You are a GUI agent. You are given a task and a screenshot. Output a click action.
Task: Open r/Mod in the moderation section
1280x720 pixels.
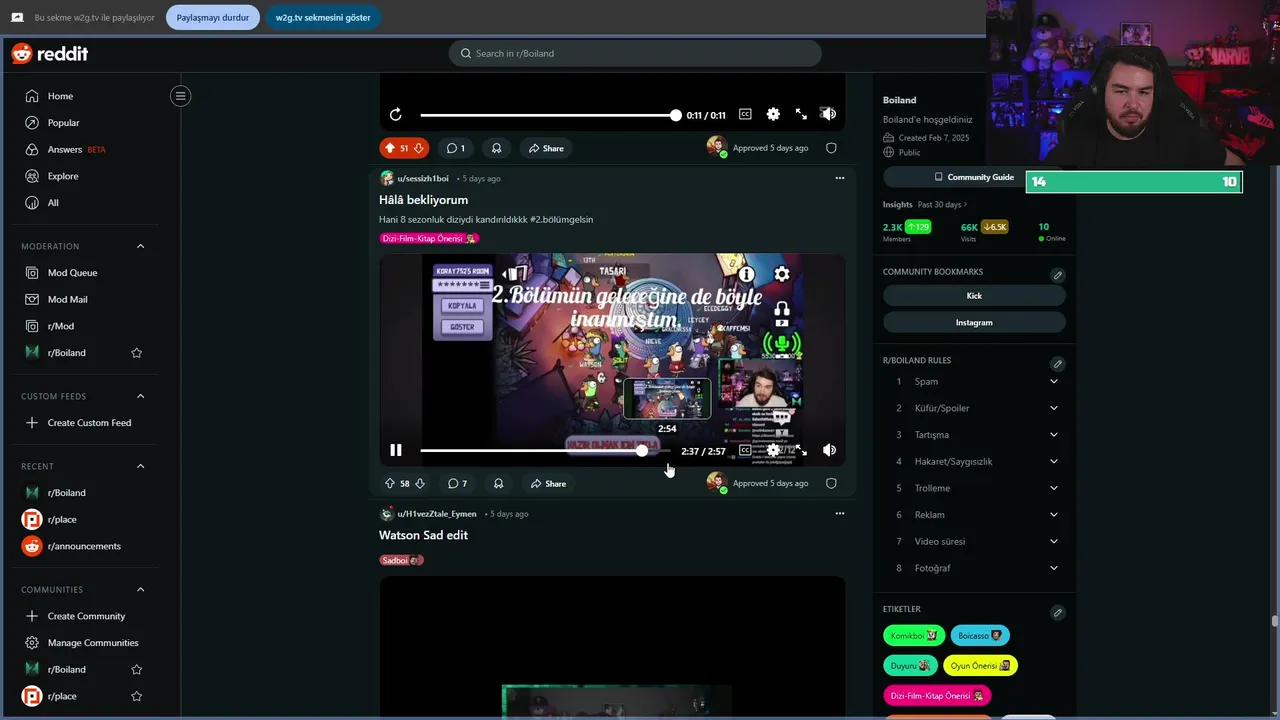point(60,326)
